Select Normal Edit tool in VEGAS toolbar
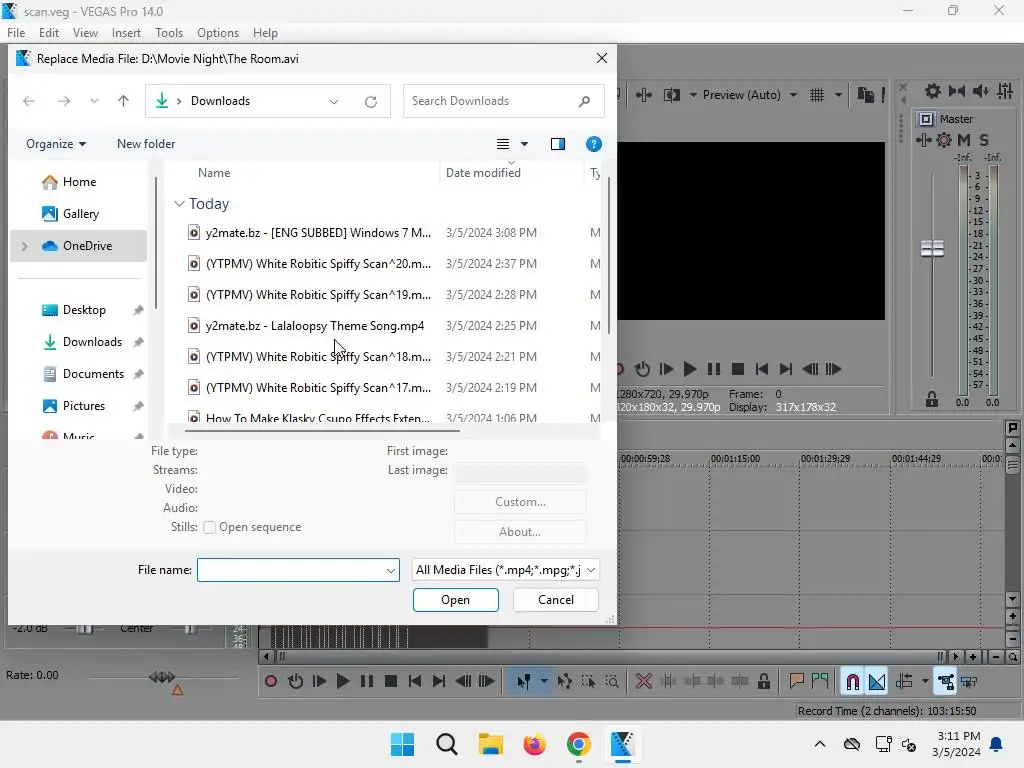 pos(524,682)
